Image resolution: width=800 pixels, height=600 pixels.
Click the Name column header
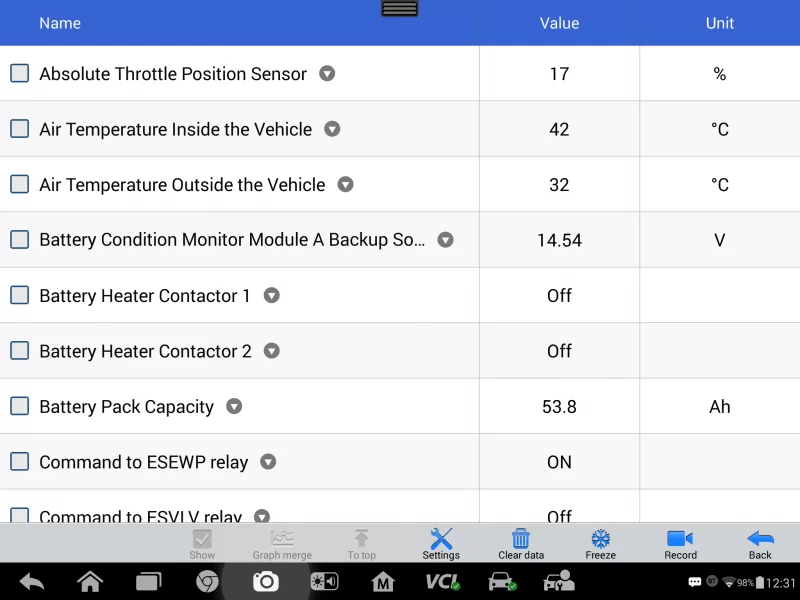[x=60, y=23]
